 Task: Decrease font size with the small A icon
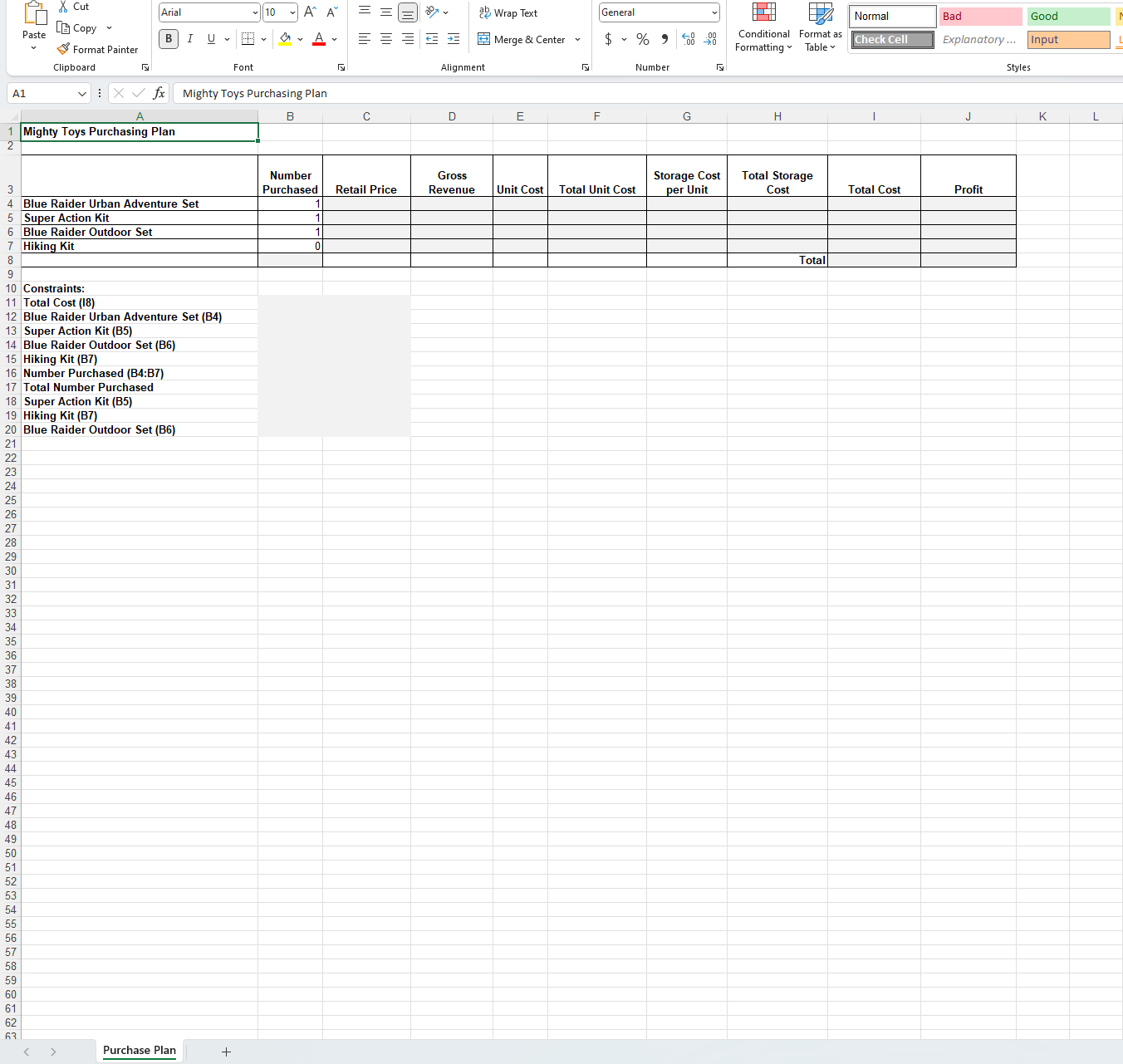point(331,12)
